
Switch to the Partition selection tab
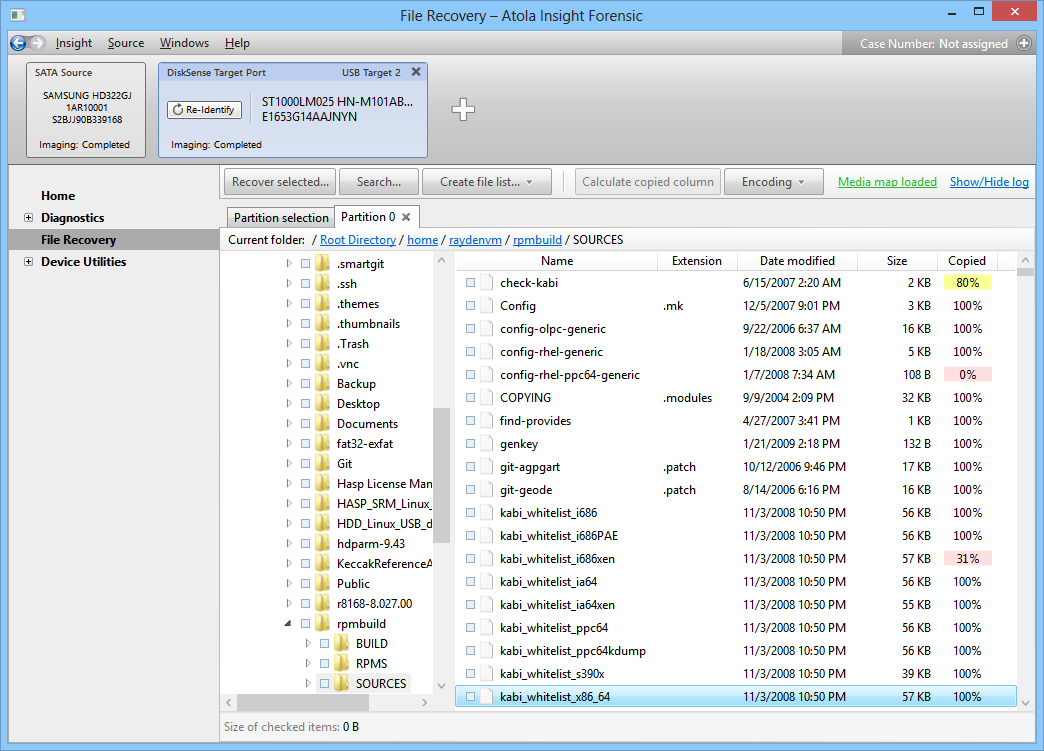click(x=280, y=216)
